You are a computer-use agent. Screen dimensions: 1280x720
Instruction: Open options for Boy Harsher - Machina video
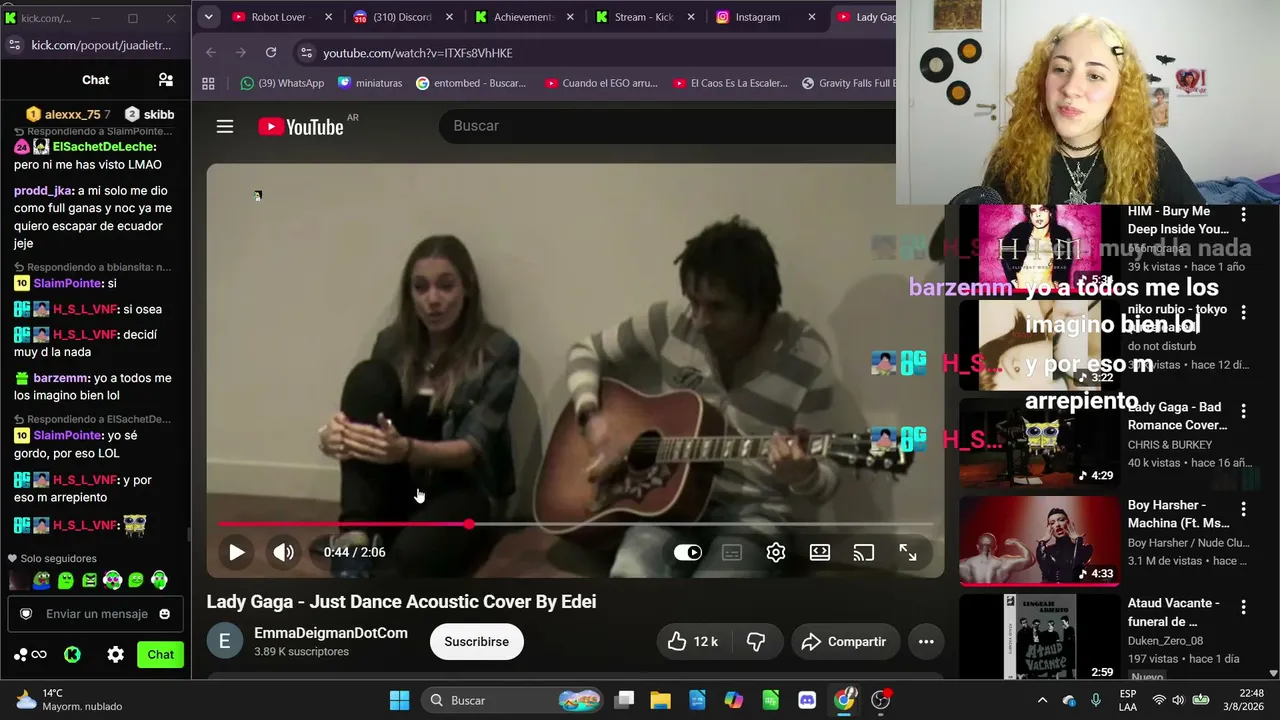click(x=1244, y=508)
